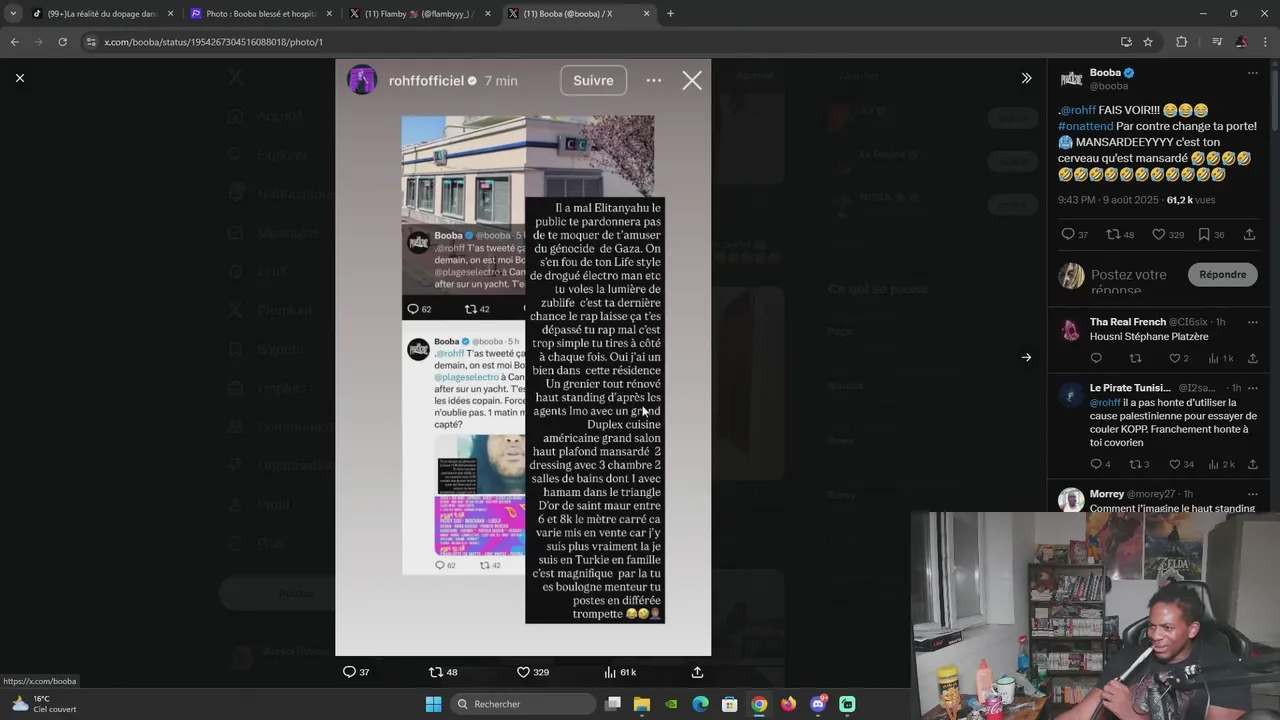
Task: Repost Booba's tweet in side panel
Action: 1113,234
